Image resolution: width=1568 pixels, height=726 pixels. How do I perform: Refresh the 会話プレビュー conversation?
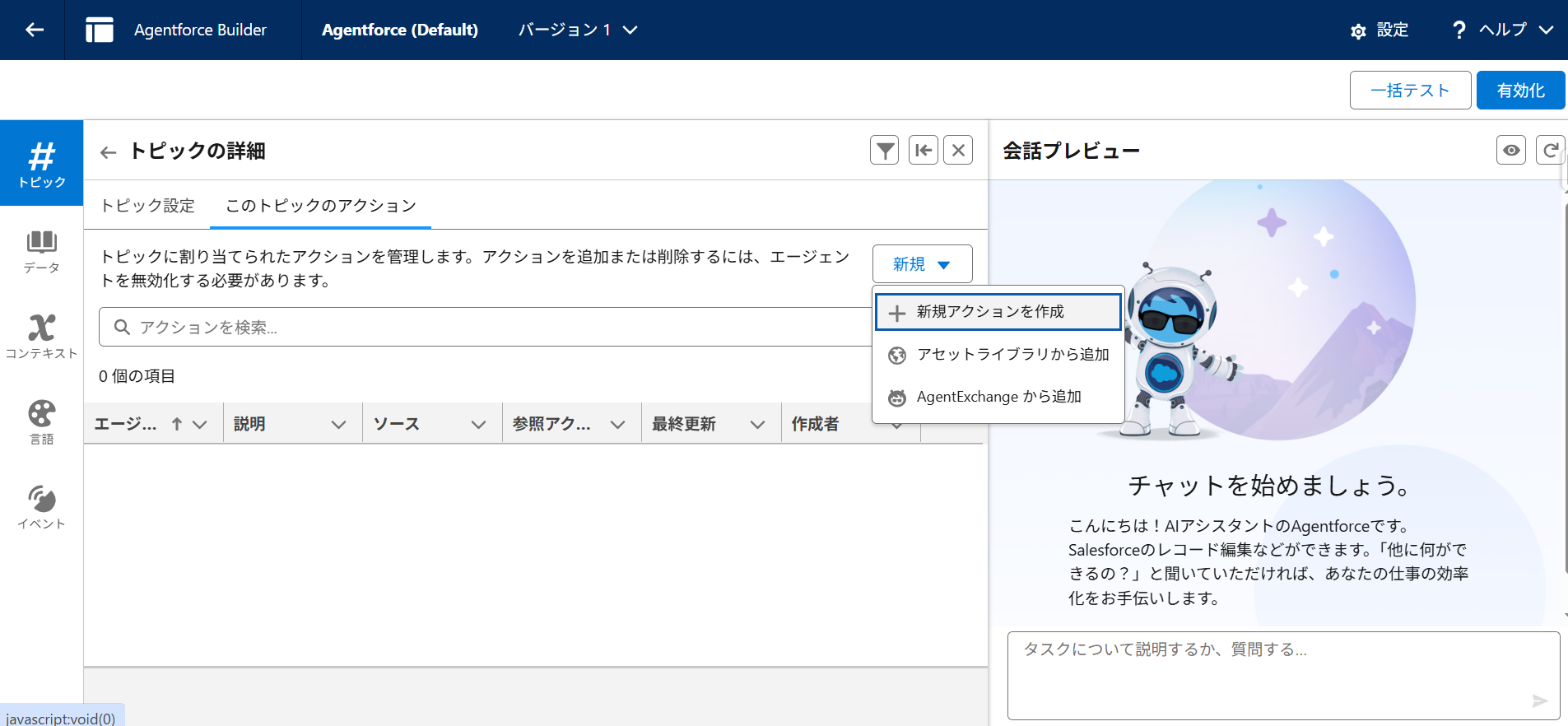1551,151
